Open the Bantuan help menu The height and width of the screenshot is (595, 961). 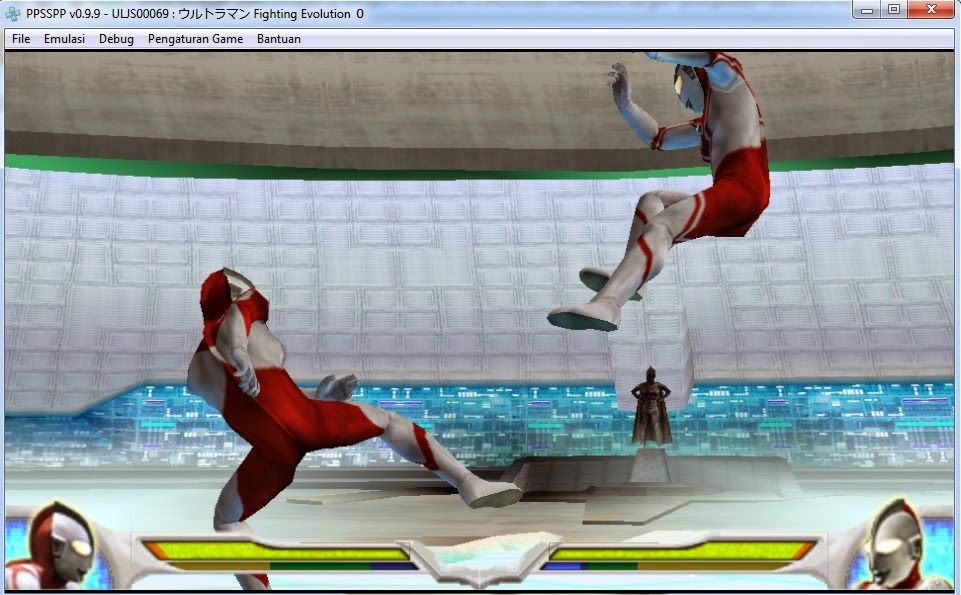278,39
